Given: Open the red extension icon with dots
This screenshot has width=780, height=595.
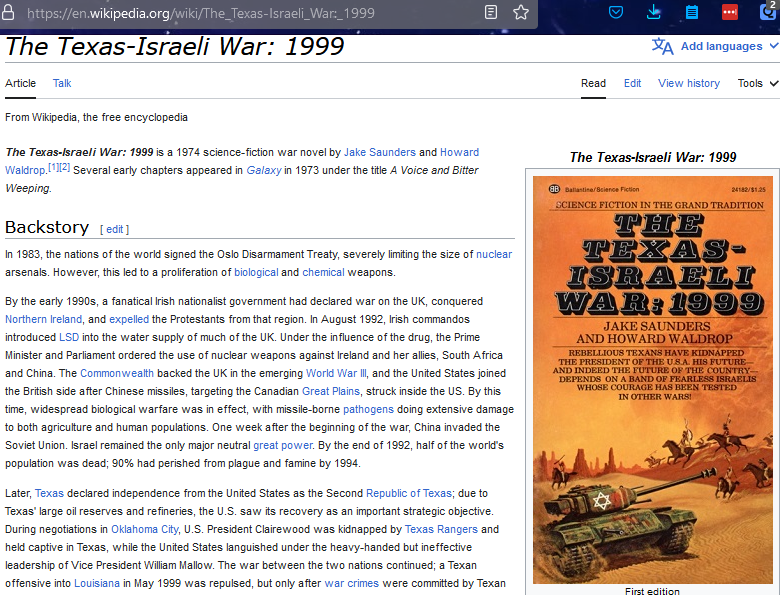Looking at the screenshot, I should coord(730,12).
